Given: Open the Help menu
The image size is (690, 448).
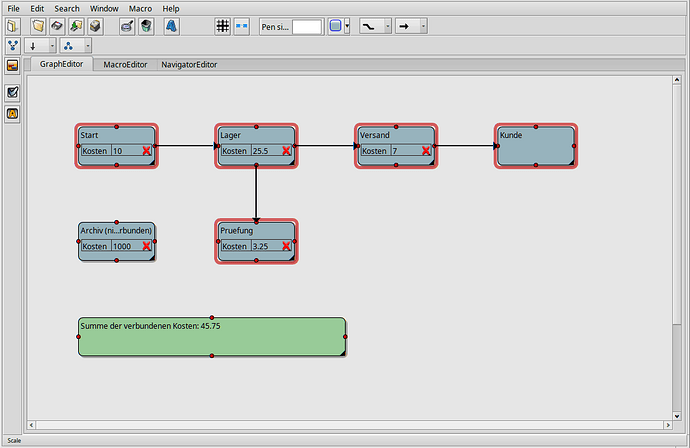Looking at the screenshot, I should pyautogui.click(x=171, y=8).
